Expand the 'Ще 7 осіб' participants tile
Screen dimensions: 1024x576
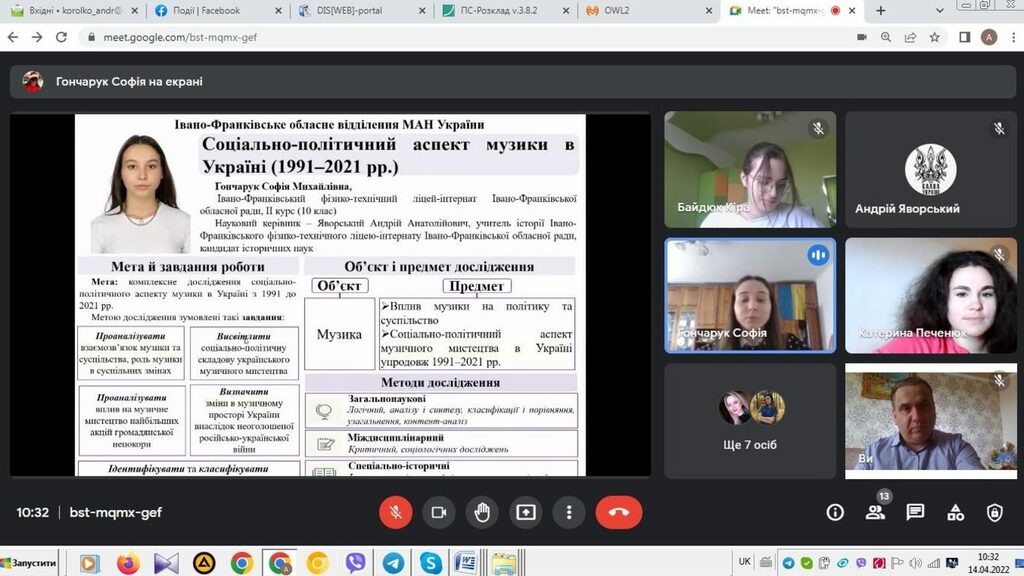(750, 420)
